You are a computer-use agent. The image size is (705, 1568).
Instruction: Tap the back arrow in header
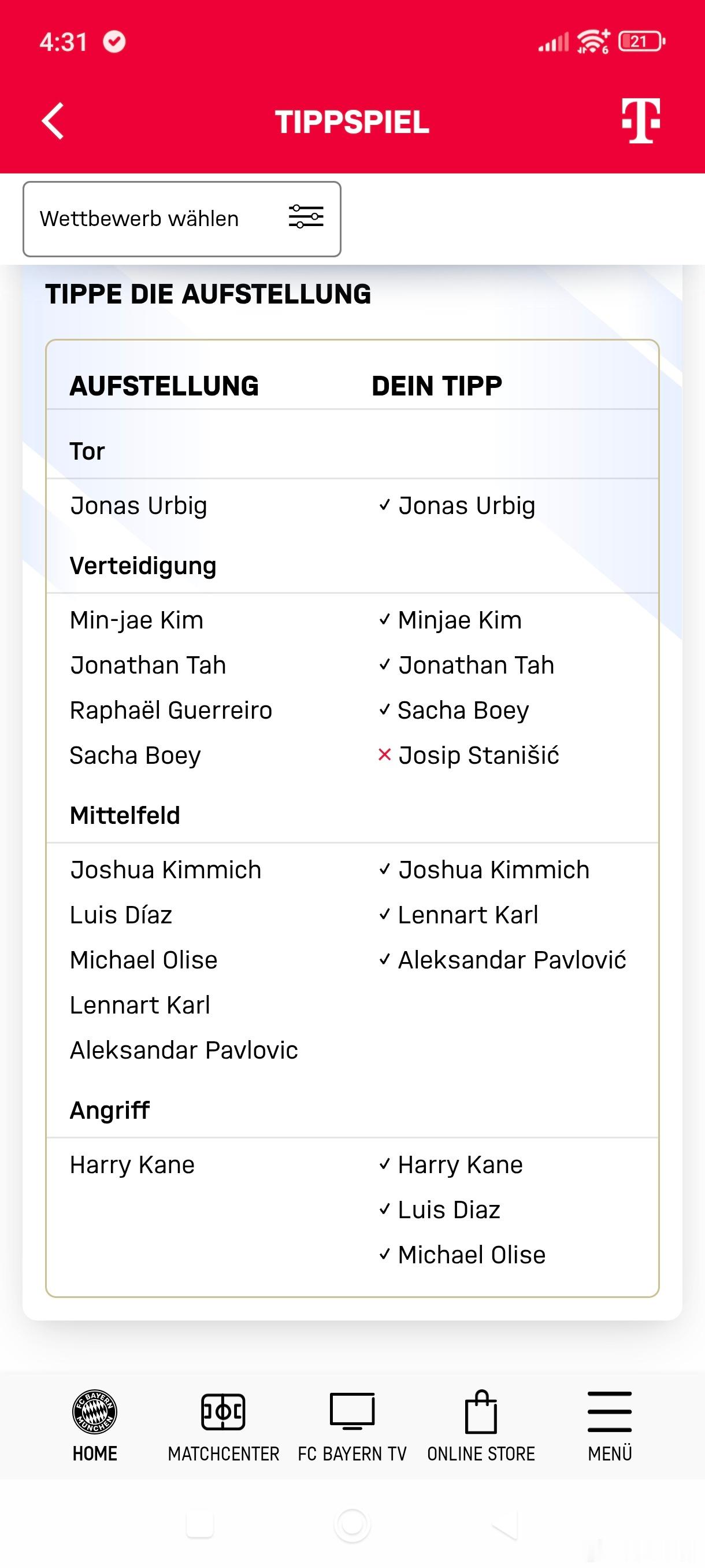click(x=53, y=121)
